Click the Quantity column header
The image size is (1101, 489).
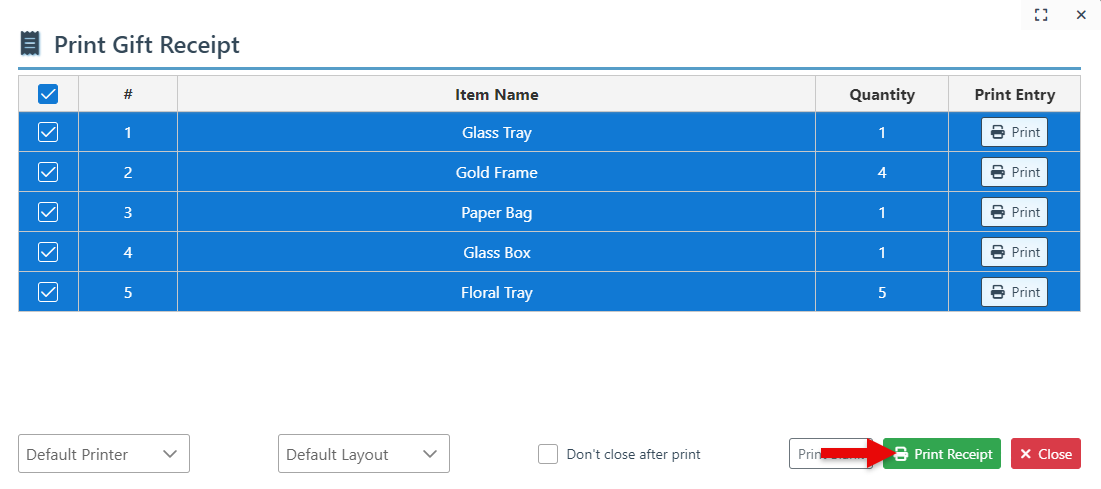[x=882, y=95]
